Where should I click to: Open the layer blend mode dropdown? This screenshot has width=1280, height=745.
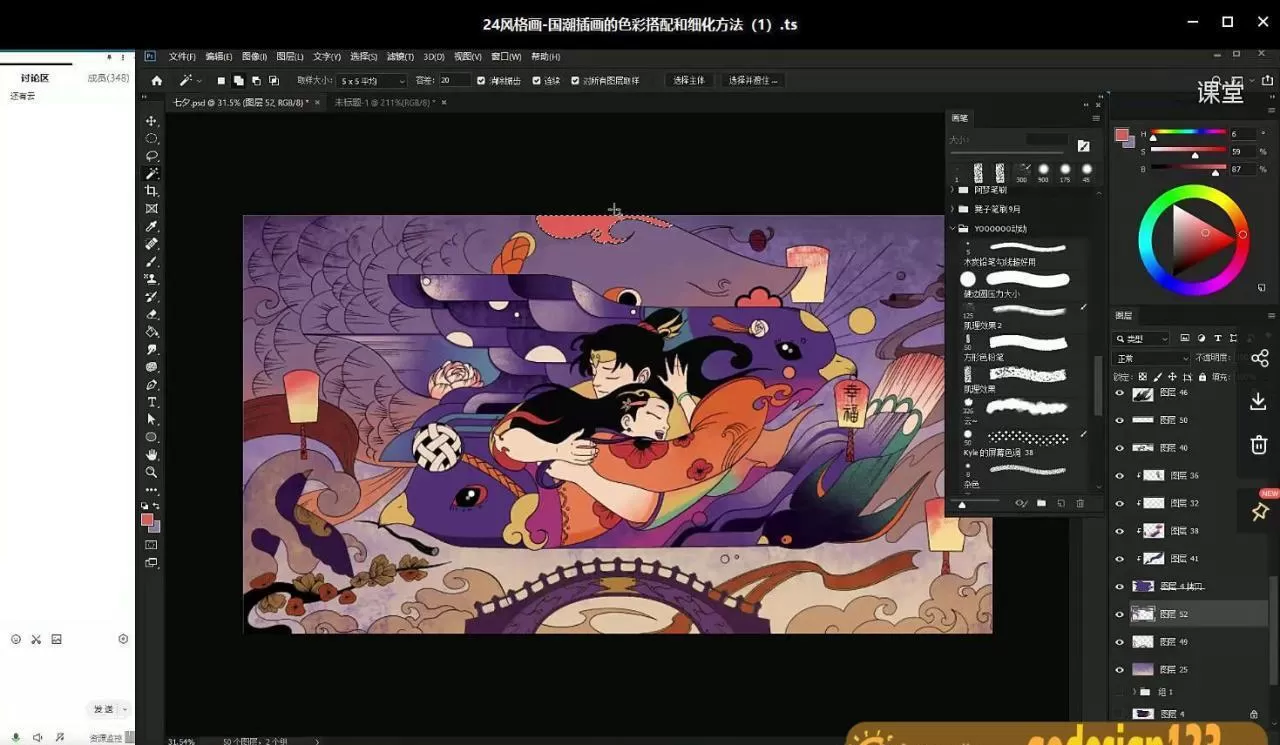[x=1150, y=357]
